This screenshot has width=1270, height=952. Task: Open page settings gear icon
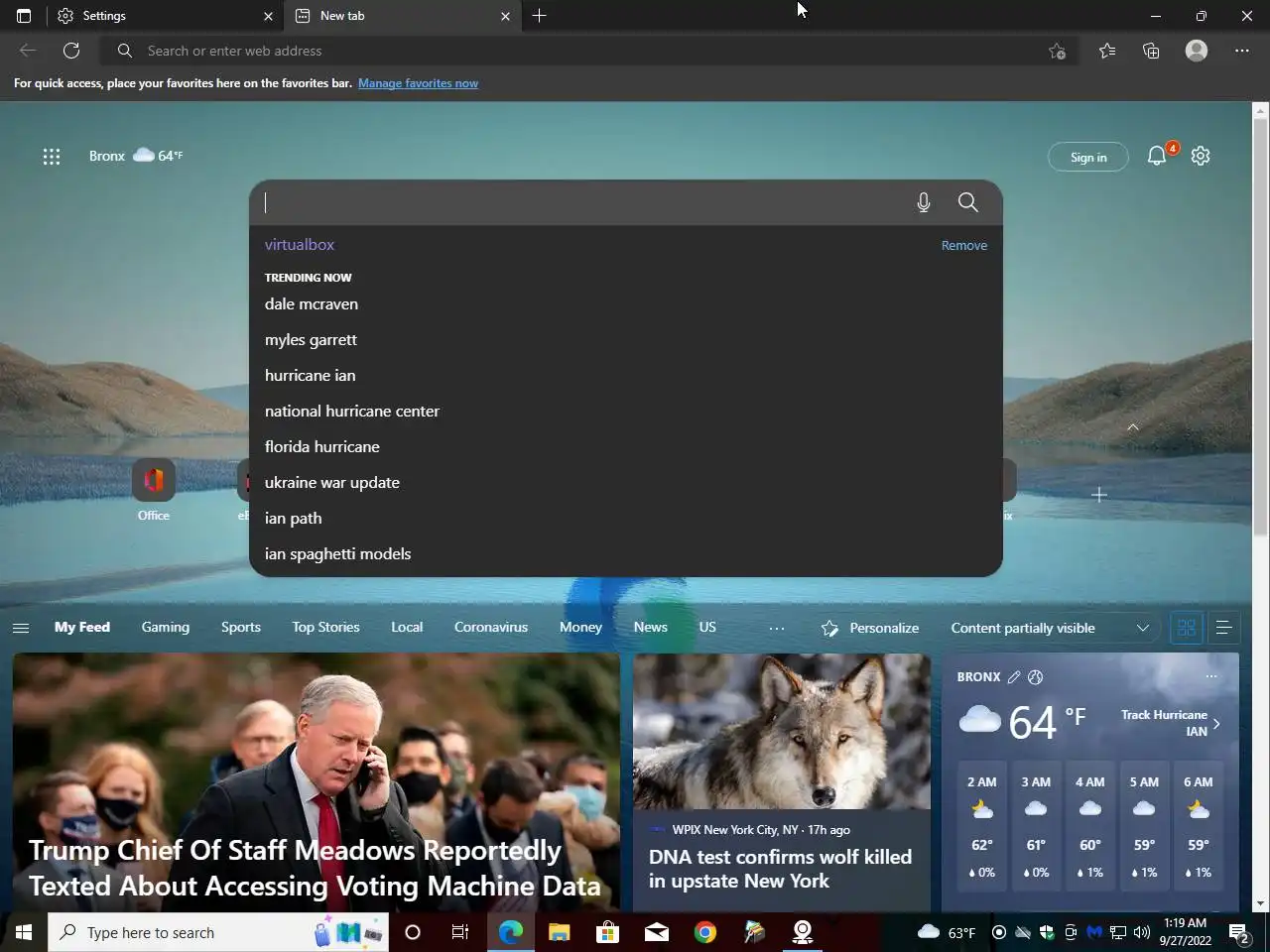1201,156
